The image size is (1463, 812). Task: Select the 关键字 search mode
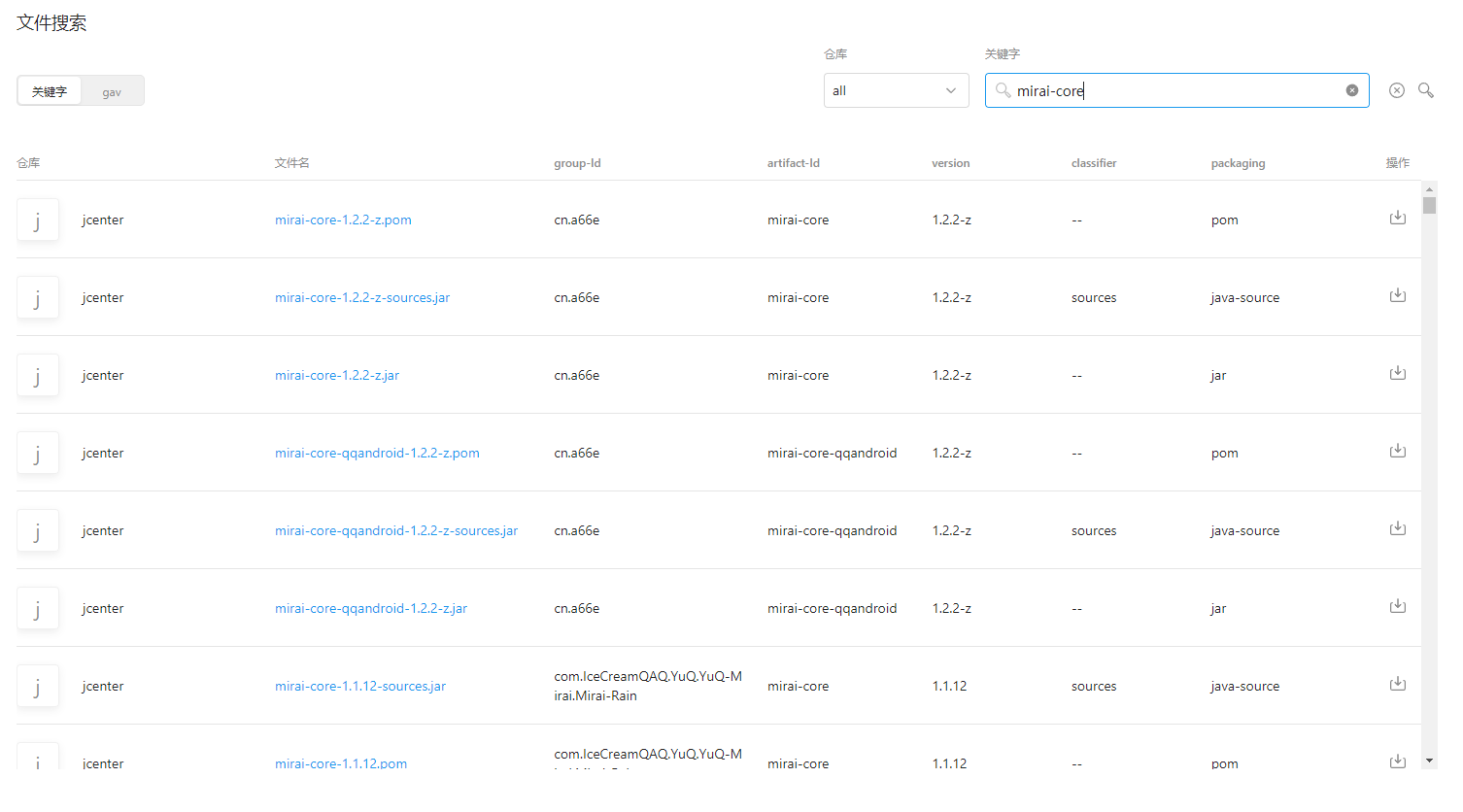click(50, 91)
